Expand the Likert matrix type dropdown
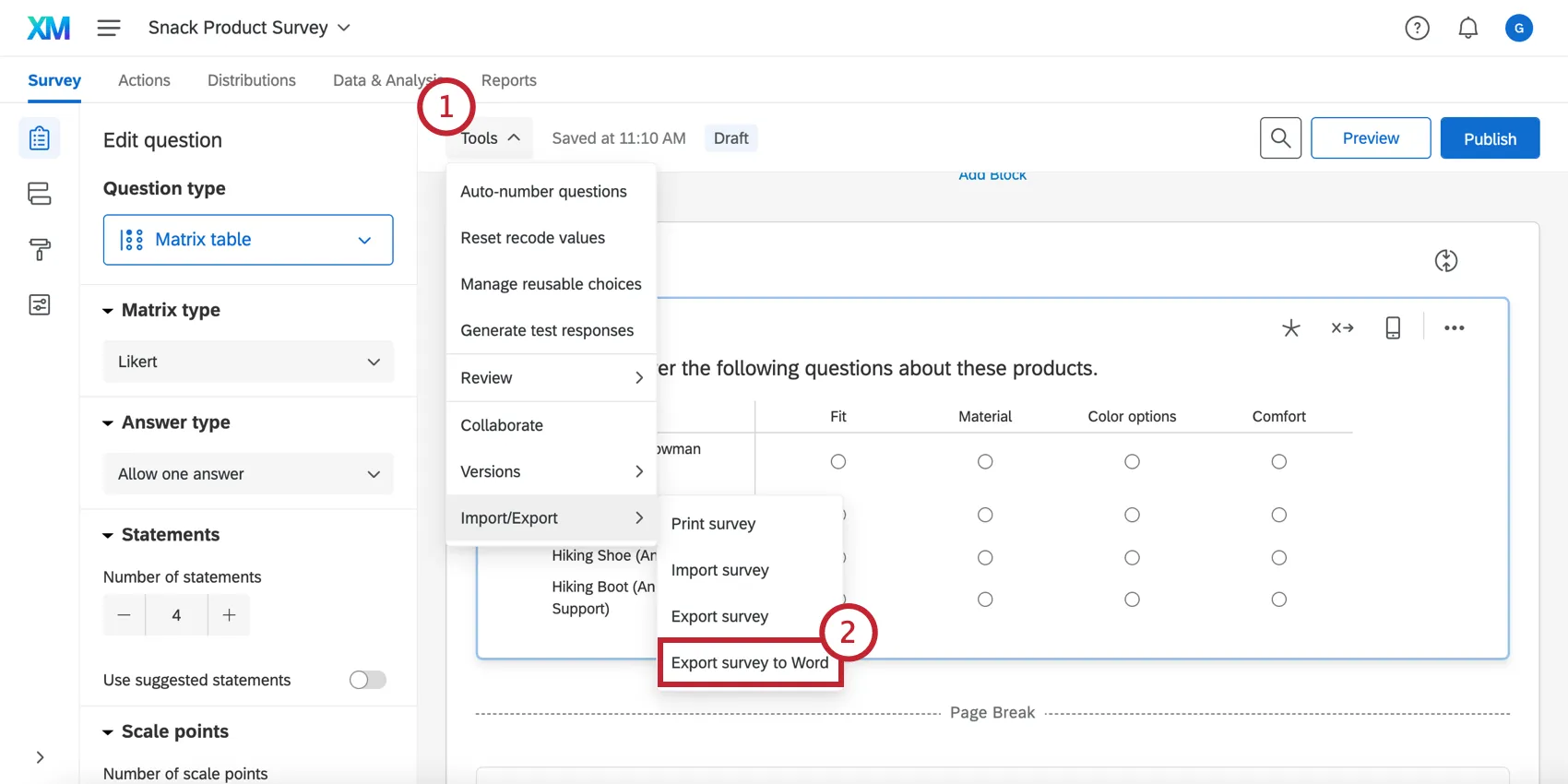 [248, 362]
